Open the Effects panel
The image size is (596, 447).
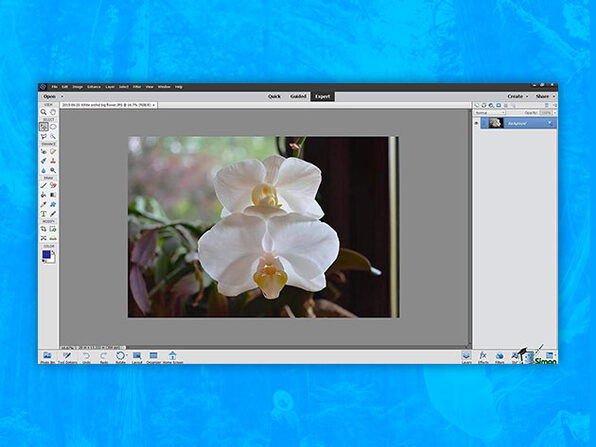[x=483, y=356]
